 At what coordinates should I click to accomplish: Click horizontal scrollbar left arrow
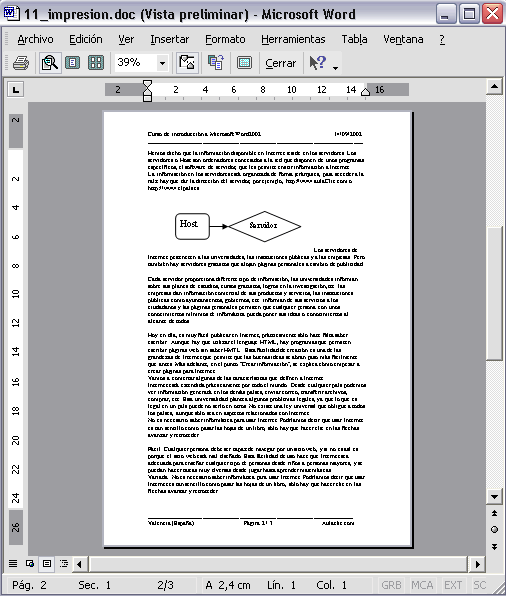tap(79, 564)
